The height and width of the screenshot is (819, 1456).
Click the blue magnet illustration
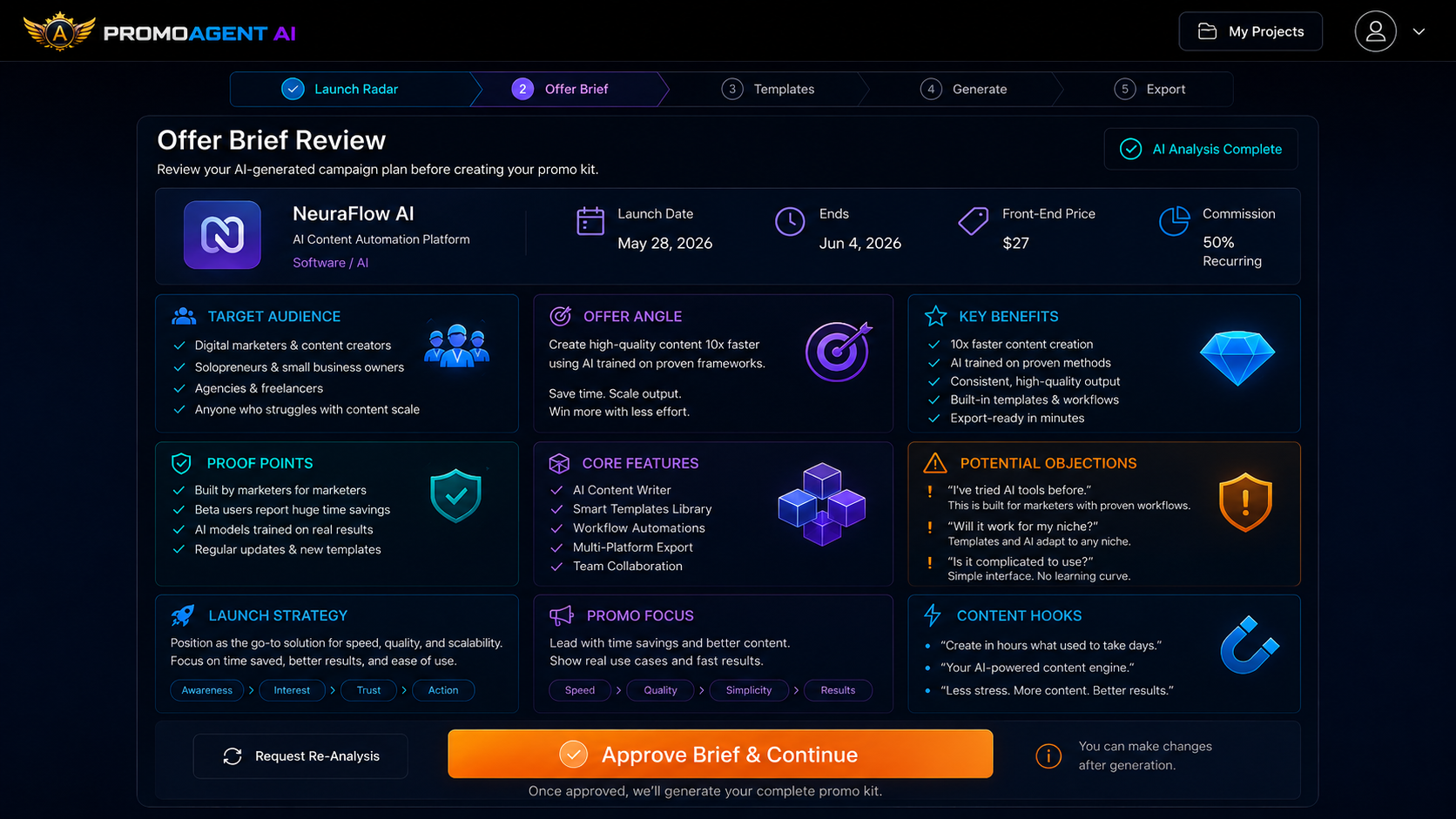pos(1249,645)
